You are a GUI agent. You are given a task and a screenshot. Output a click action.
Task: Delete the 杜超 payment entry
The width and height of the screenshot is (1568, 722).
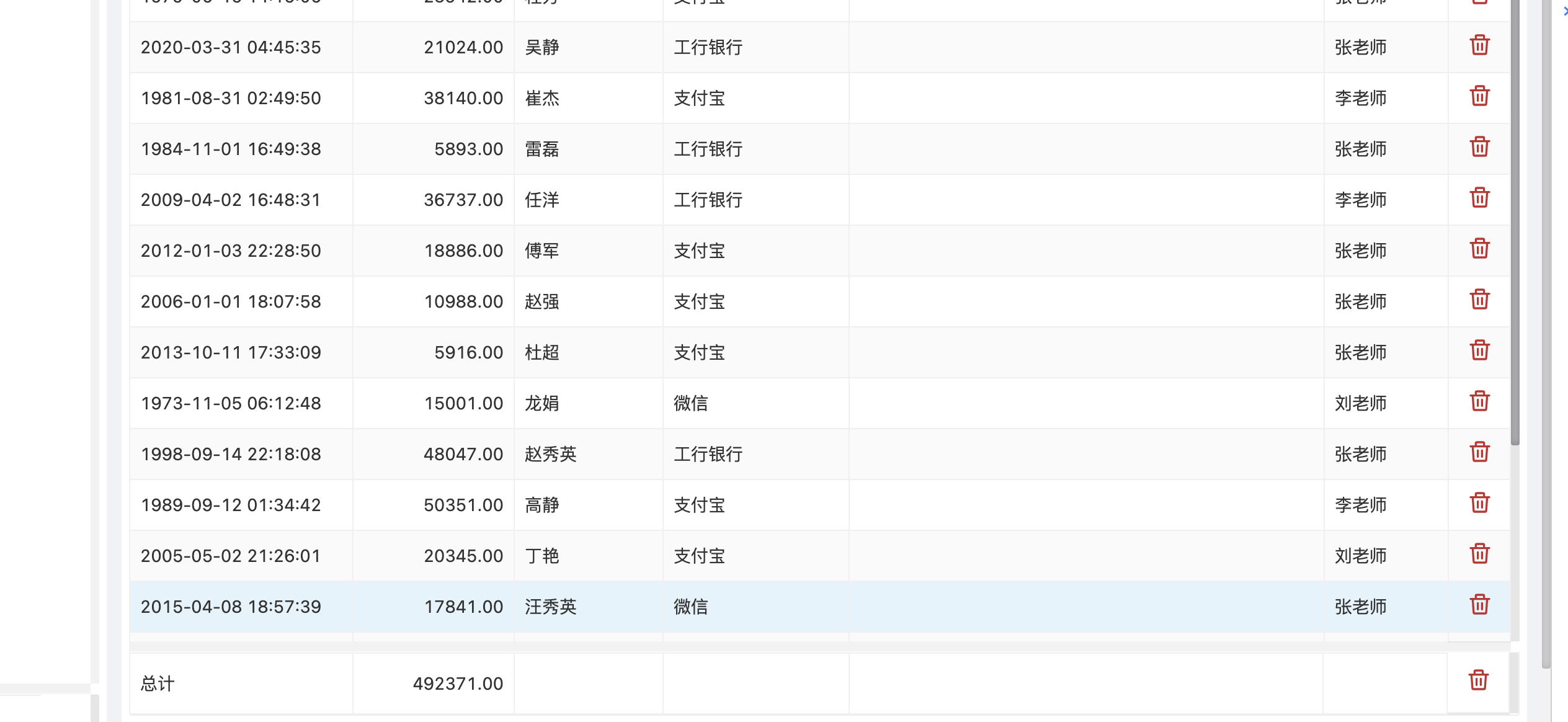1481,351
